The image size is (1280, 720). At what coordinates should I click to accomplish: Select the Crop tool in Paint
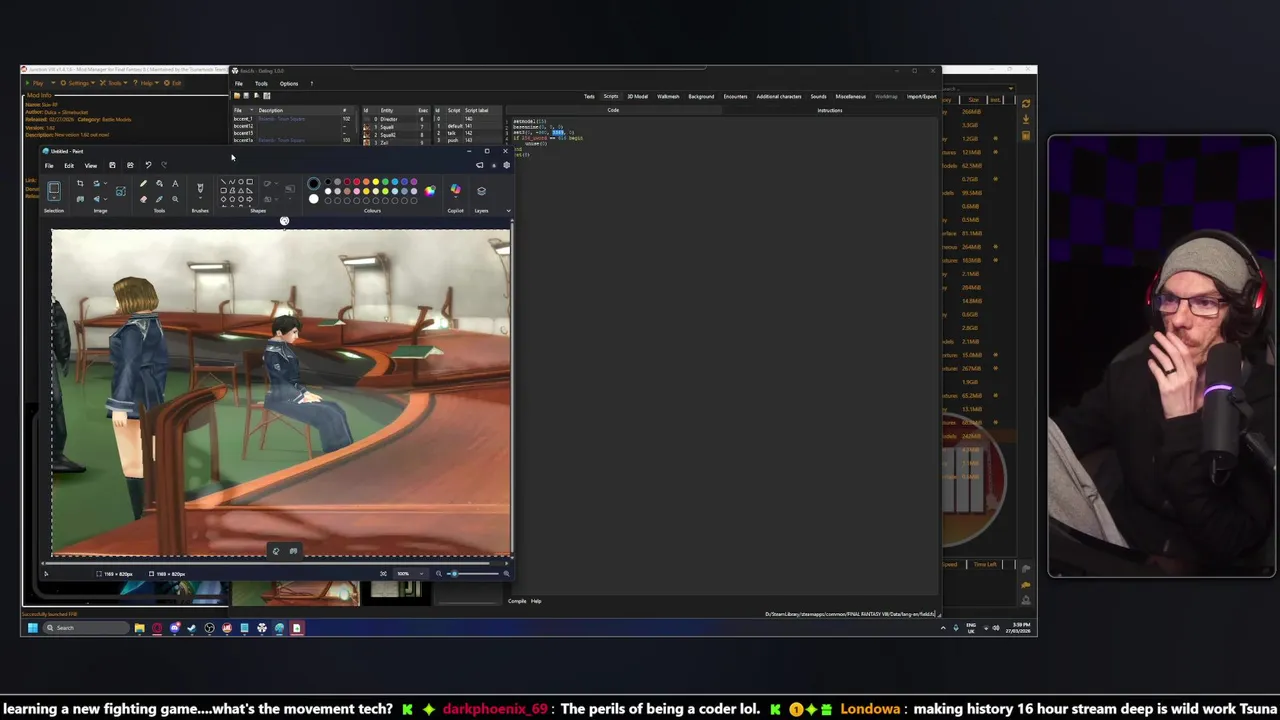(x=80, y=183)
